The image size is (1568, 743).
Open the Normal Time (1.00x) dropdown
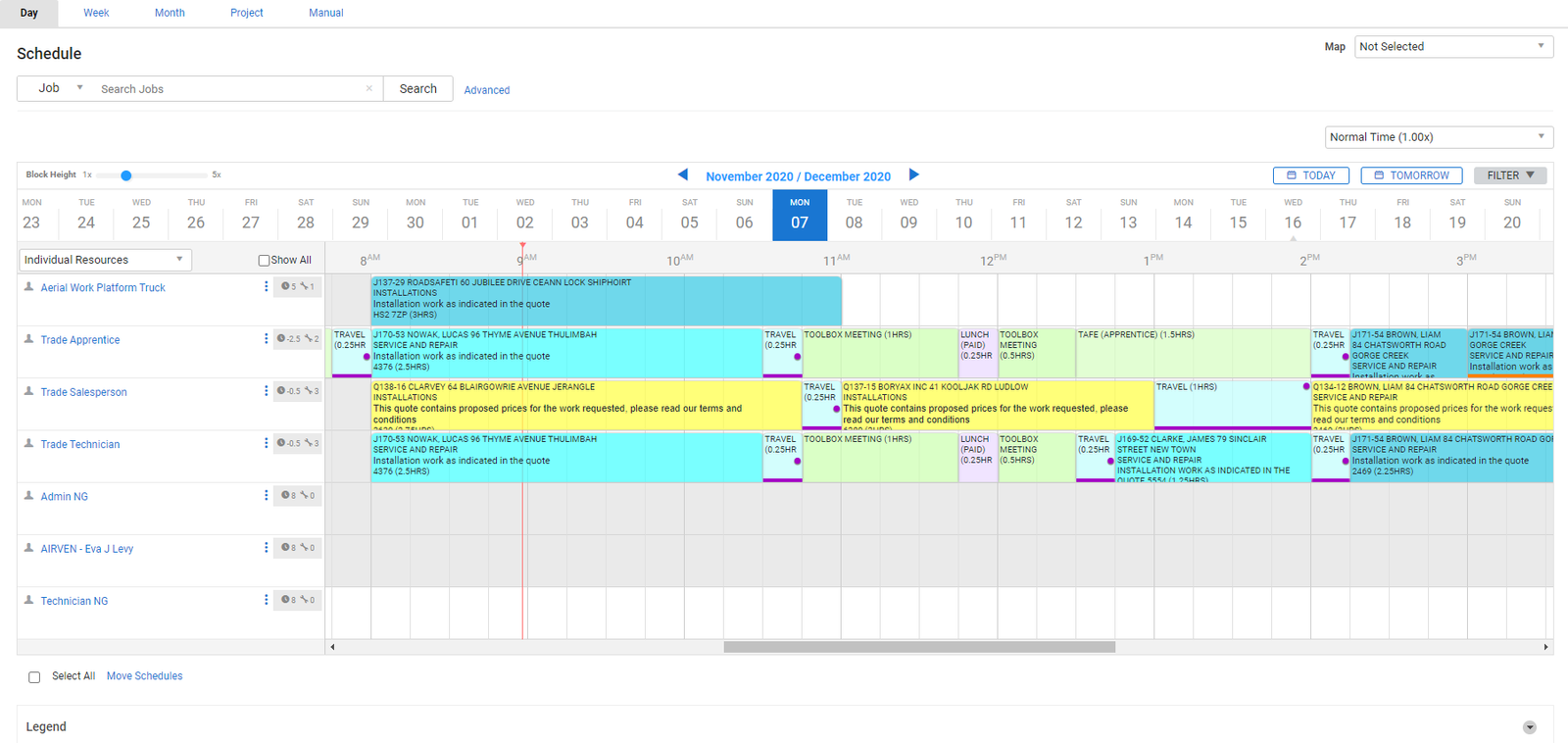pyautogui.click(x=1439, y=137)
